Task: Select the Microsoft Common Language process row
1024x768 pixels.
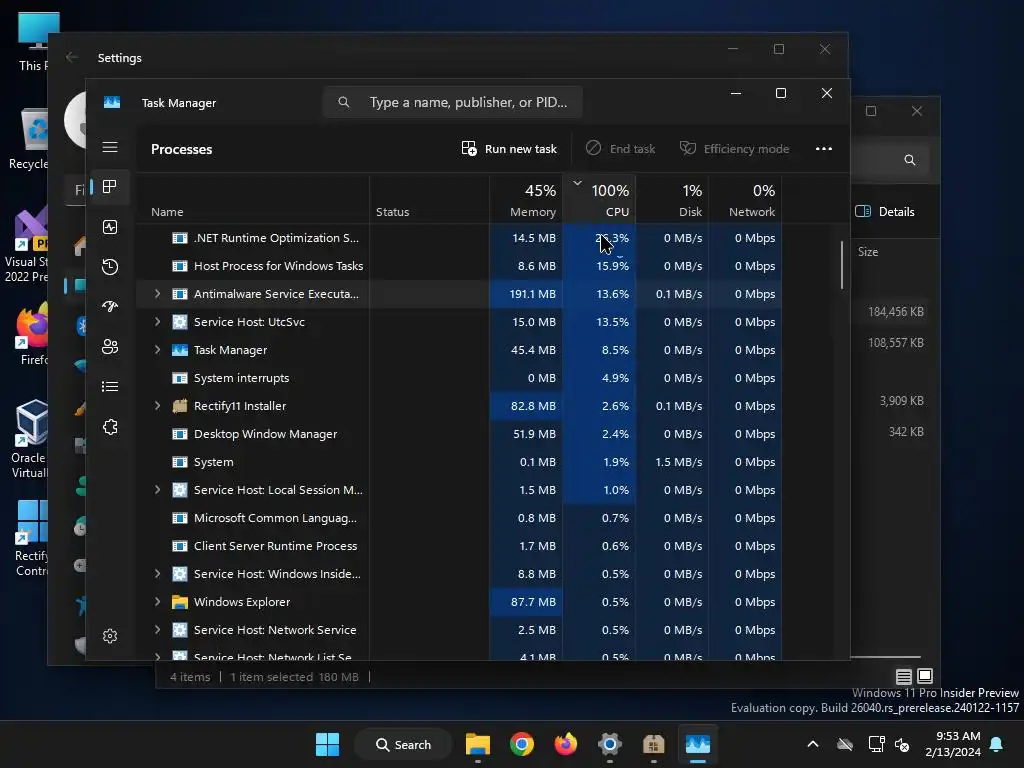Action: [x=459, y=518]
